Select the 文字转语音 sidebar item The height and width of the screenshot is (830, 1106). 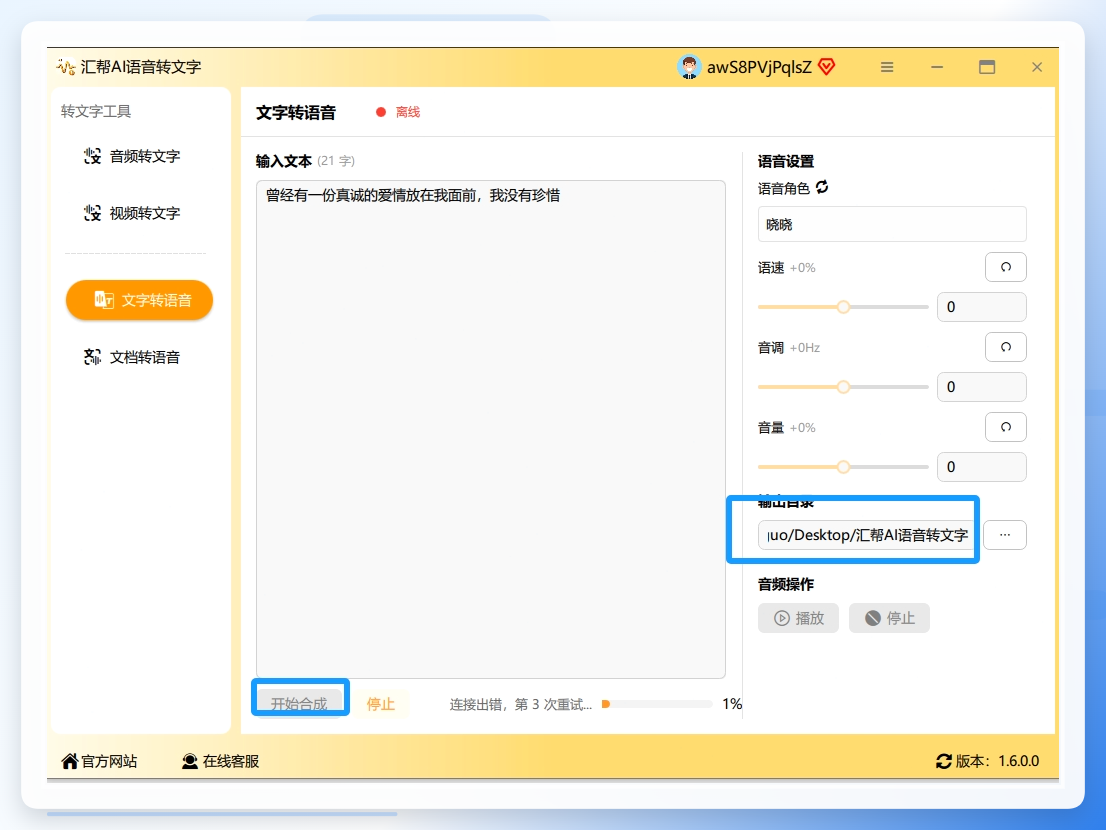139,300
